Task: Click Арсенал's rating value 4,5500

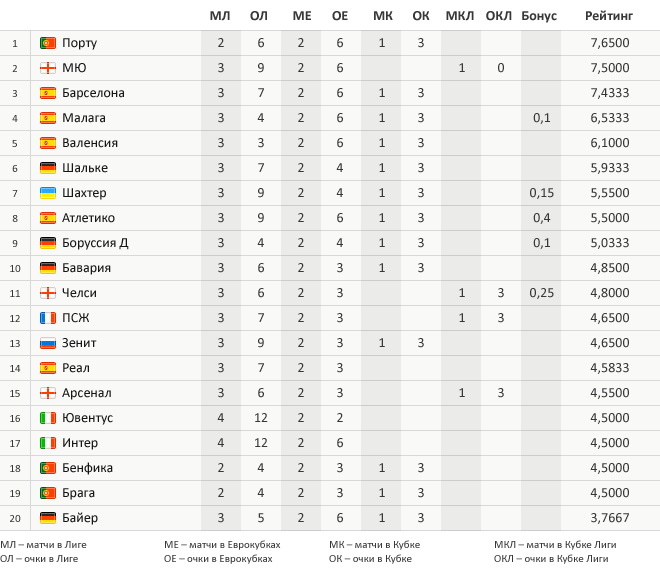Action: pos(609,393)
